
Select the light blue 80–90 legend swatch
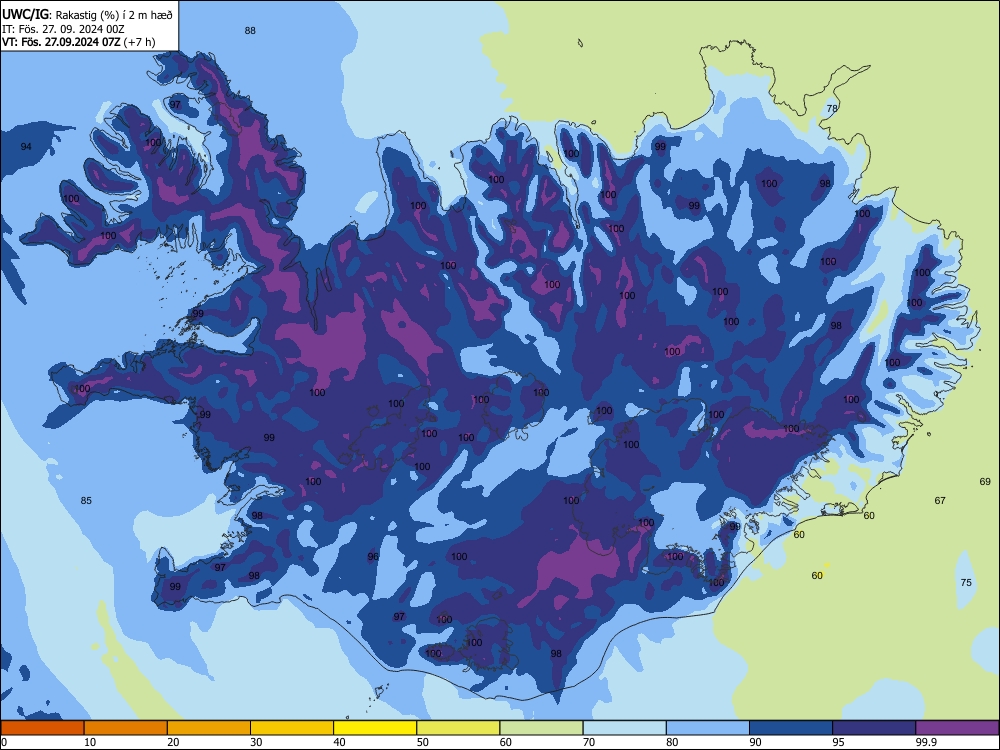pyautogui.click(x=708, y=728)
